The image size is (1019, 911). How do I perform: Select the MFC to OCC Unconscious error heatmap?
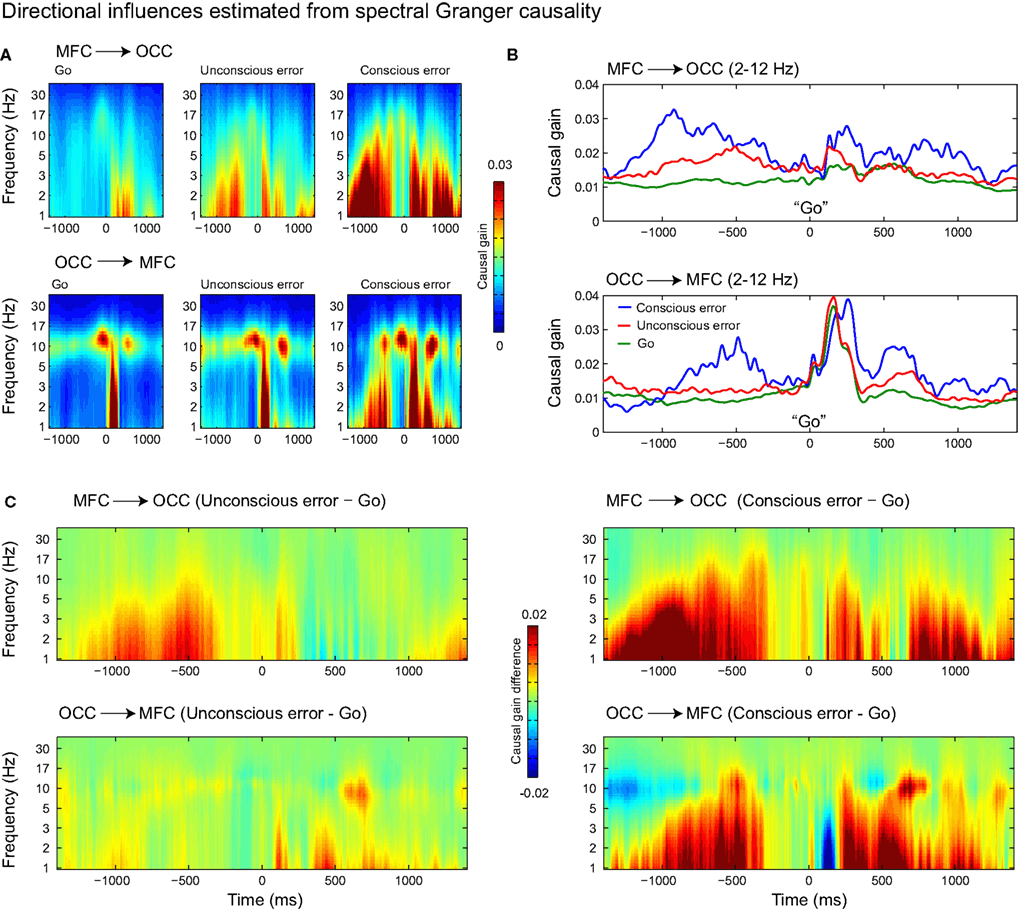click(257, 150)
